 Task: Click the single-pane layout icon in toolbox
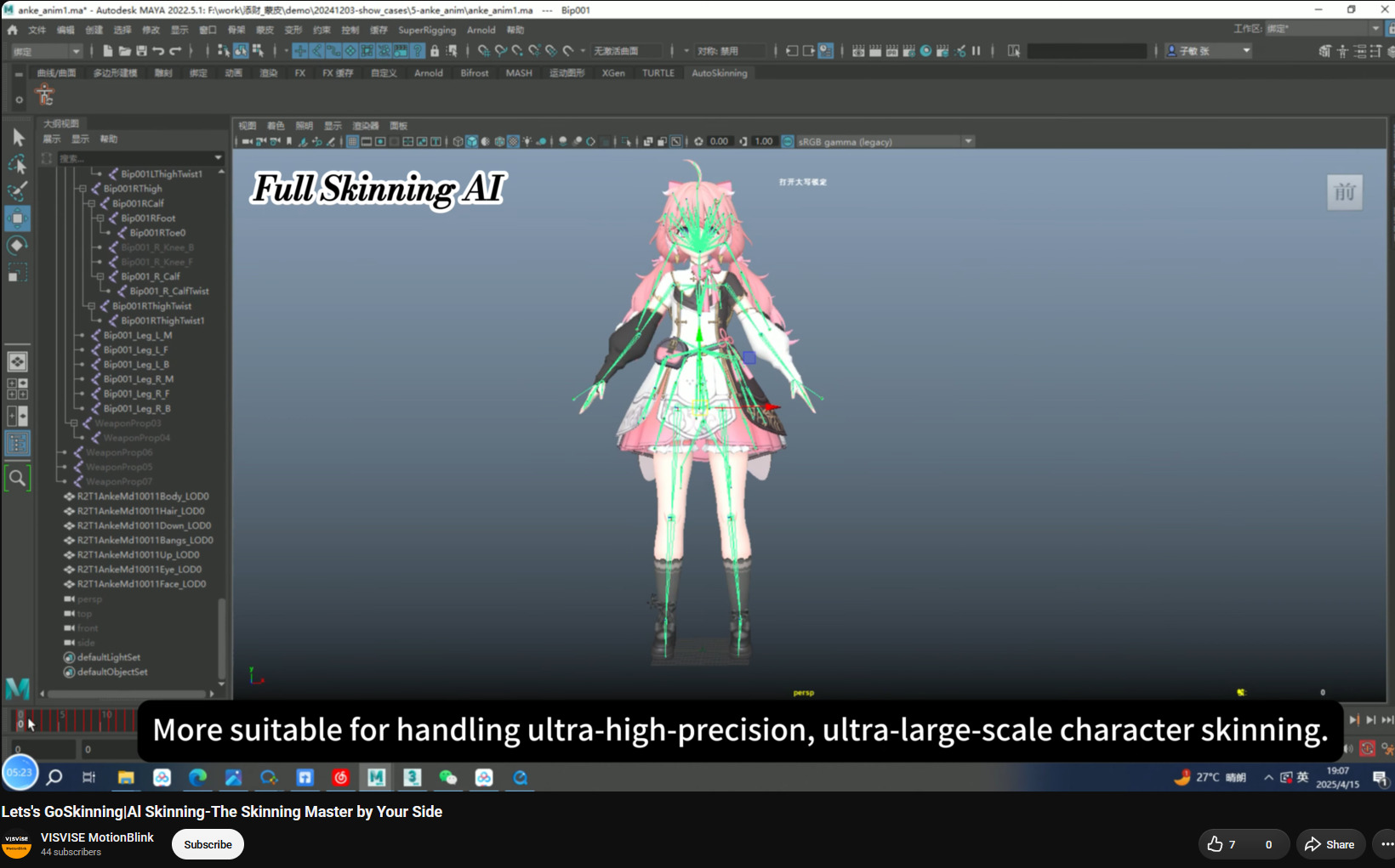click(18, 362)
